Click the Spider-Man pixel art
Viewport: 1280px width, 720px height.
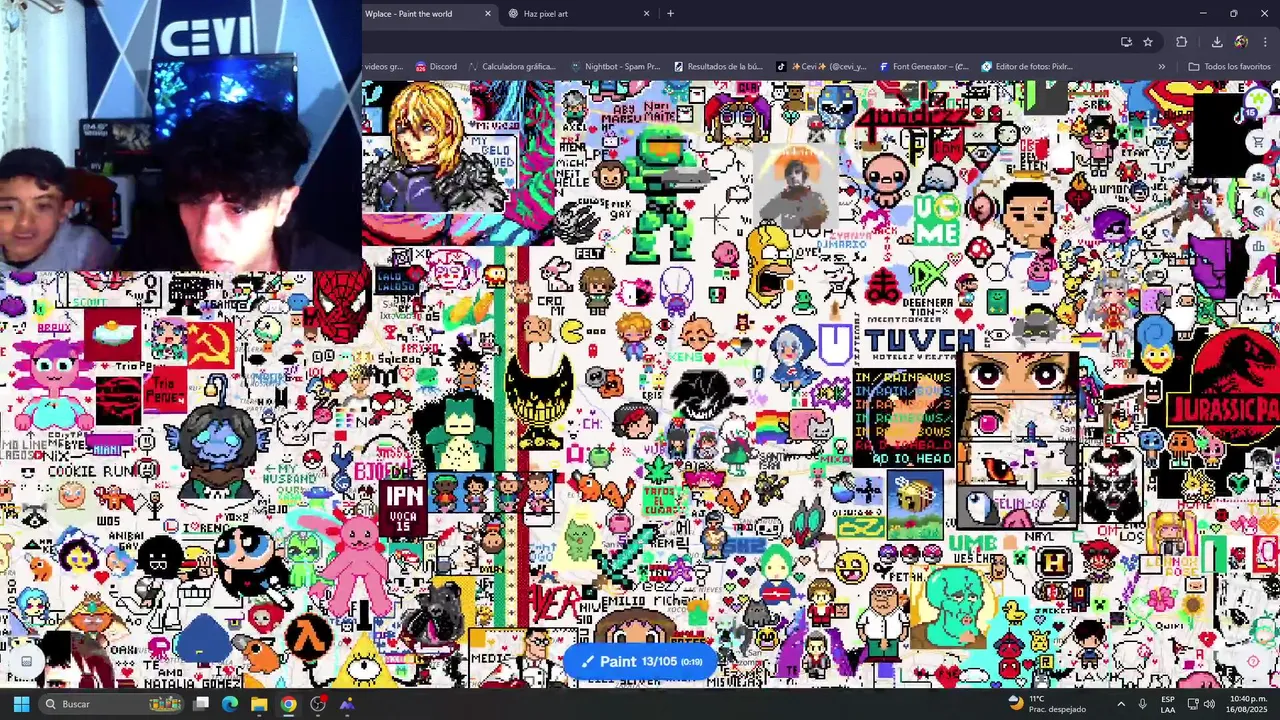(x=342, y=305)
